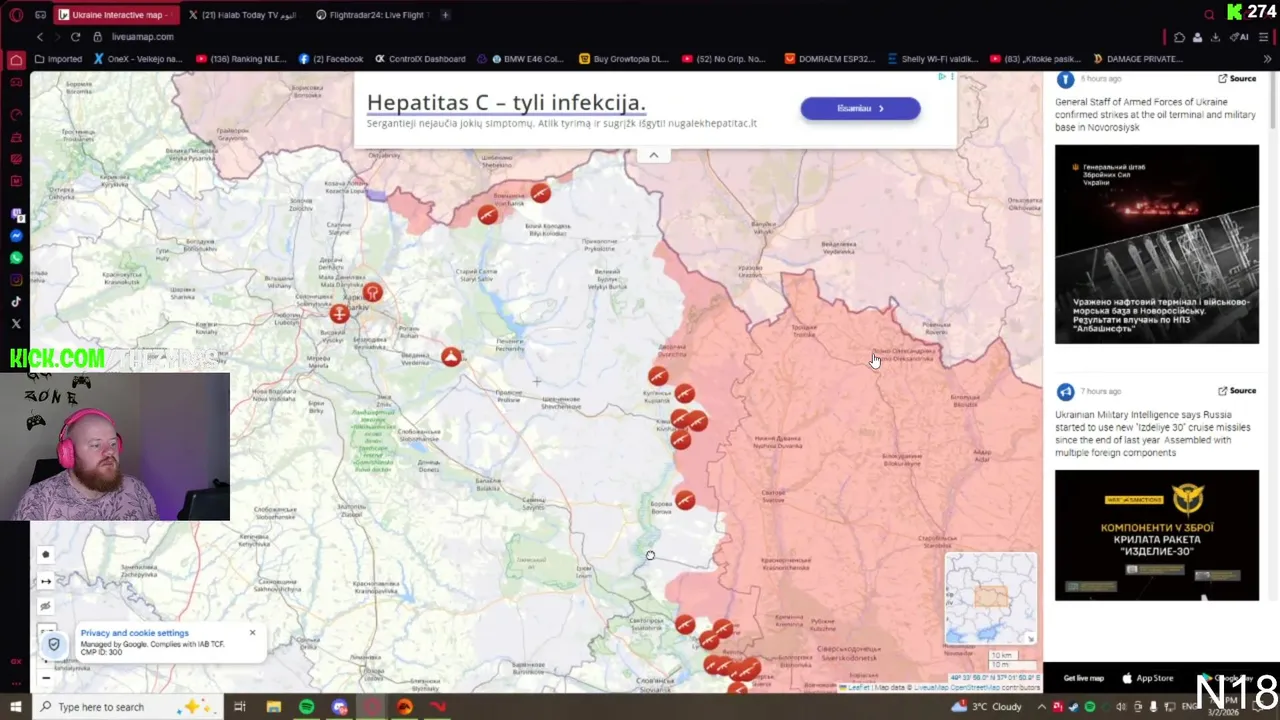Open the Opera menu logo
The image size is (1280, 720).
pyautogui.click(x=16, y=15)
